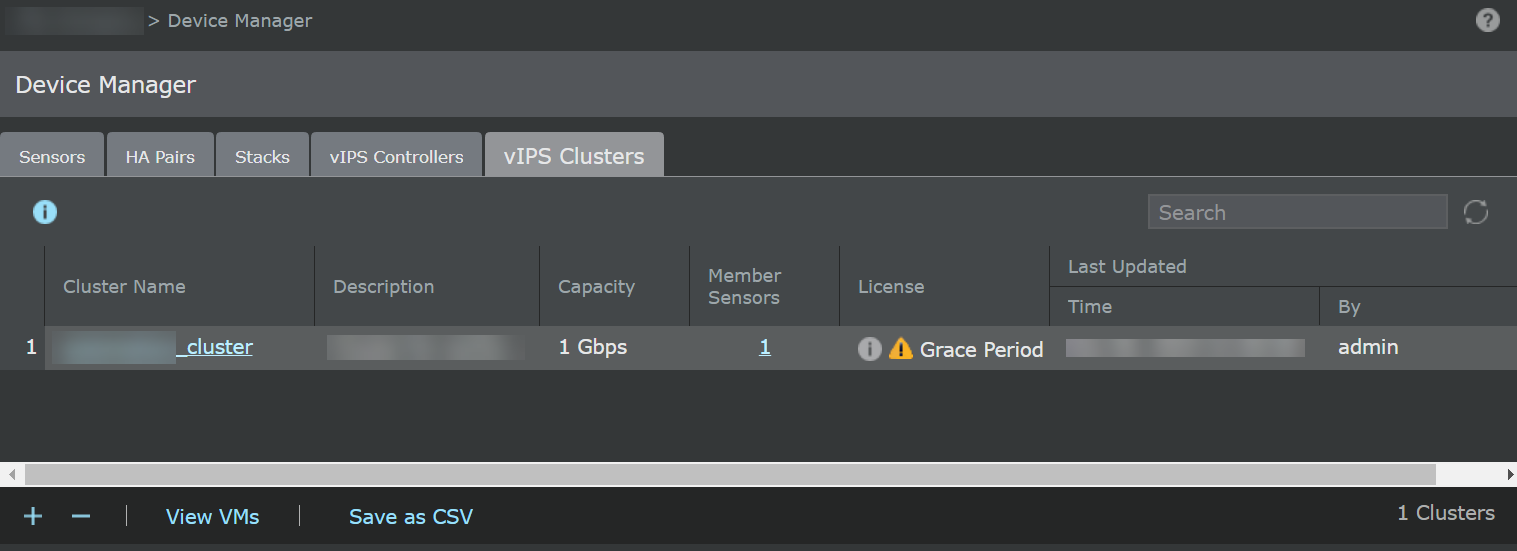Sort by Member Sensors column header

click(x=764, y=286)
